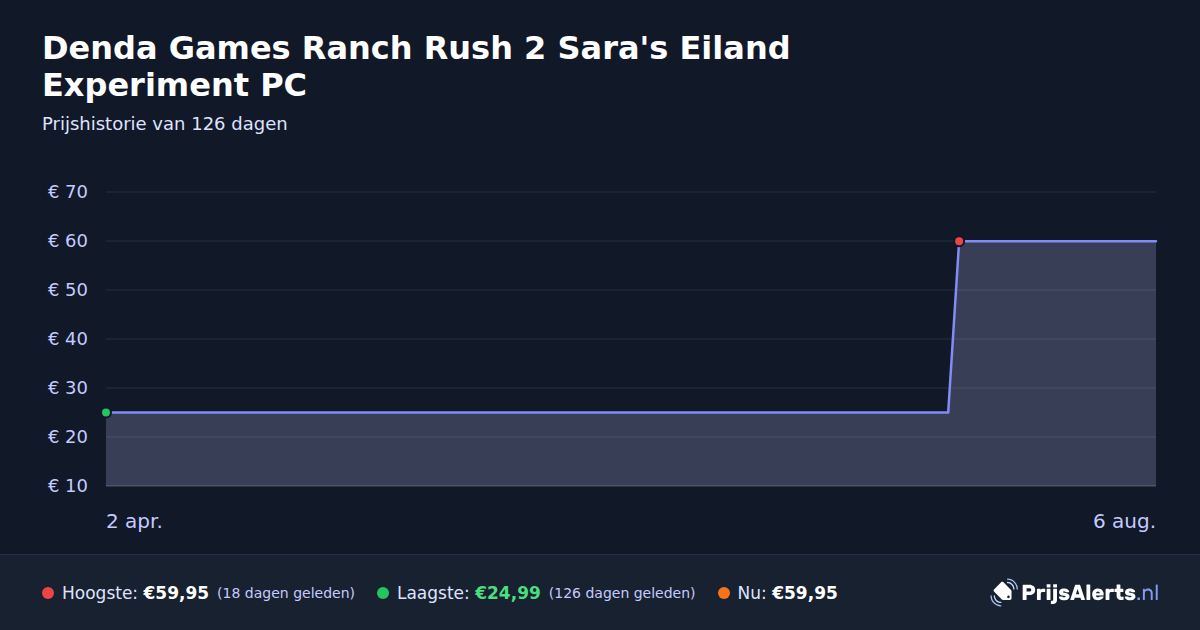Open the PrijsAlerts.nl brand link

tap(1075, 593)
